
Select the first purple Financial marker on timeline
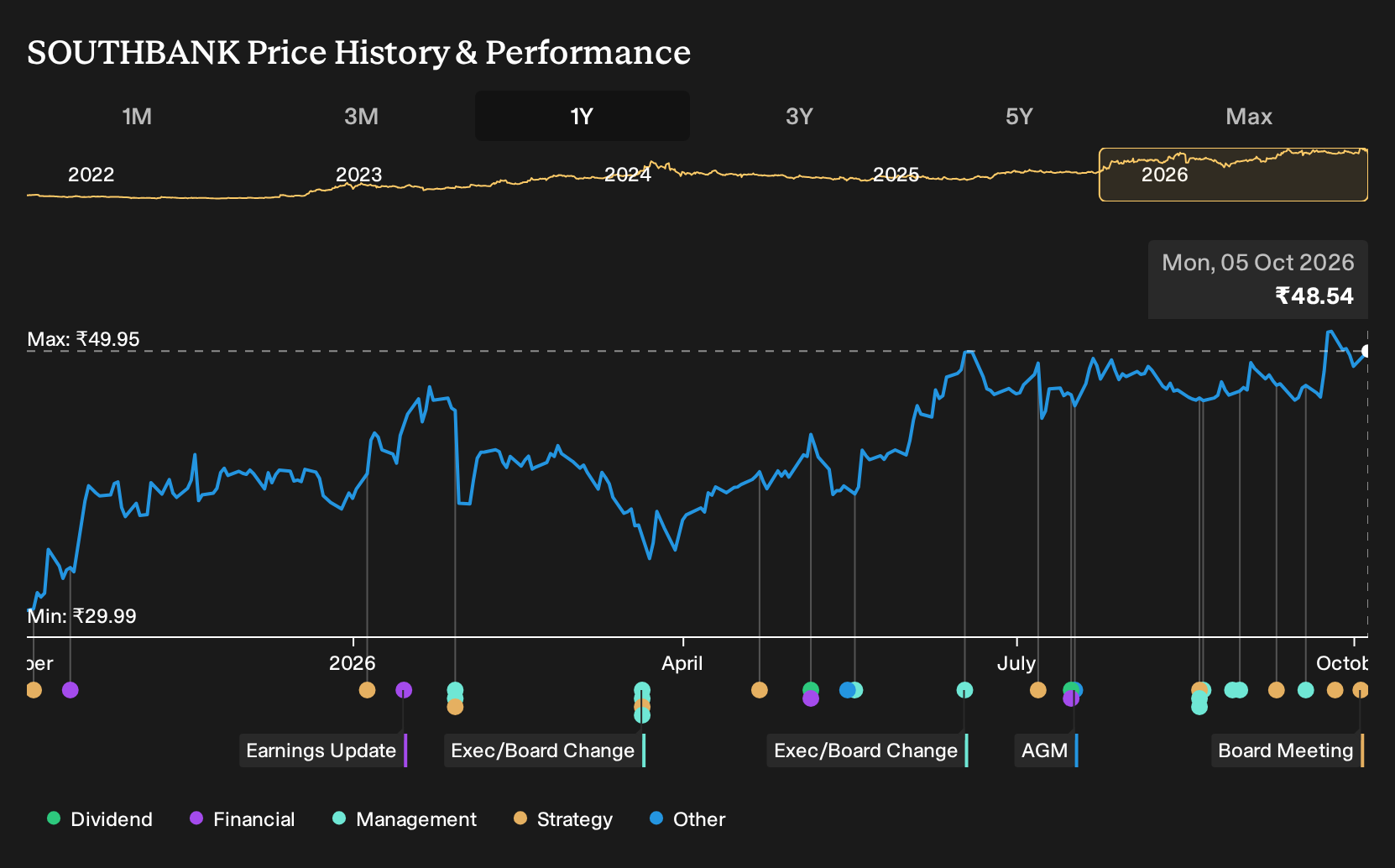click(71, 690)
